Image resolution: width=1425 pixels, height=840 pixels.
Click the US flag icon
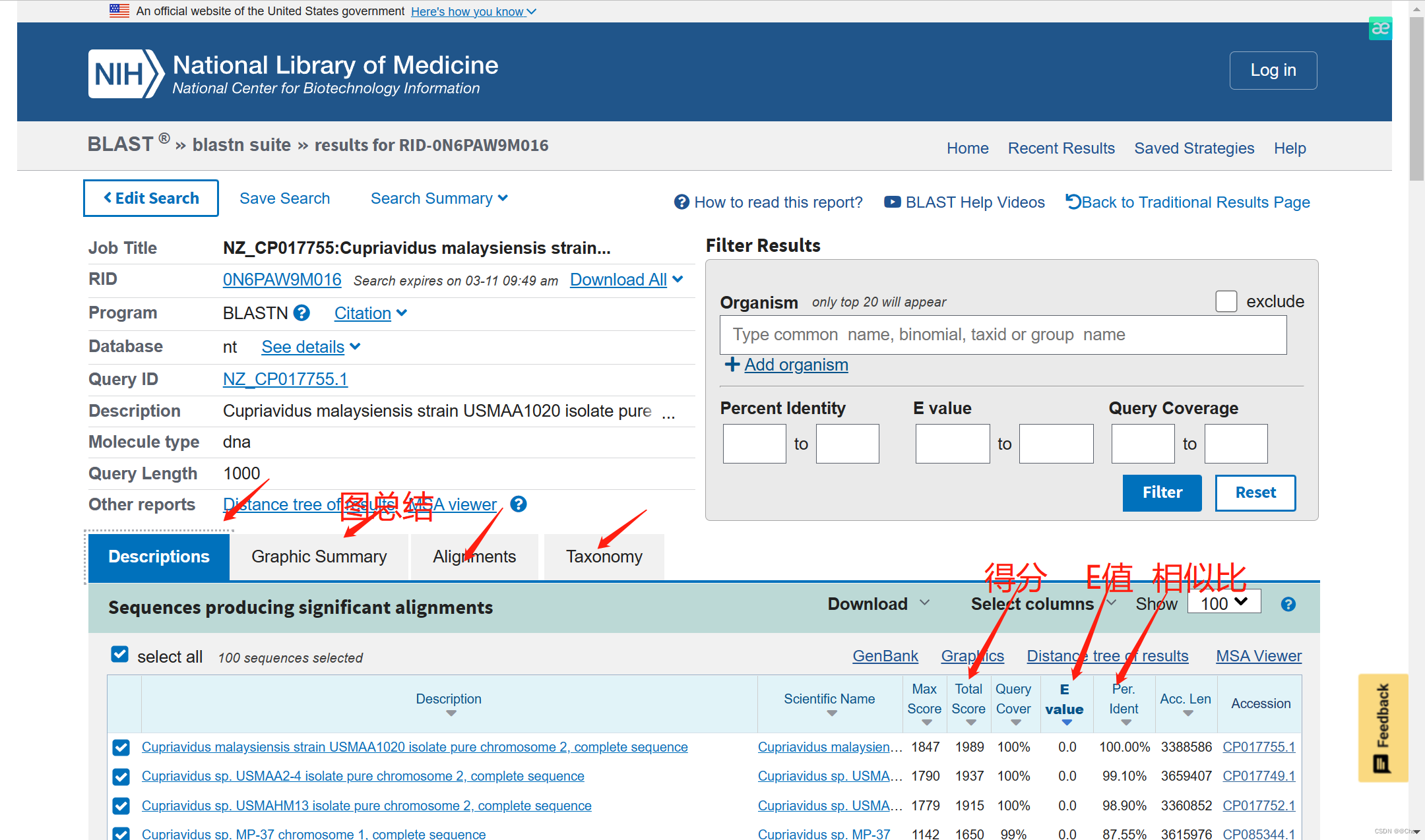pos(119,11)
